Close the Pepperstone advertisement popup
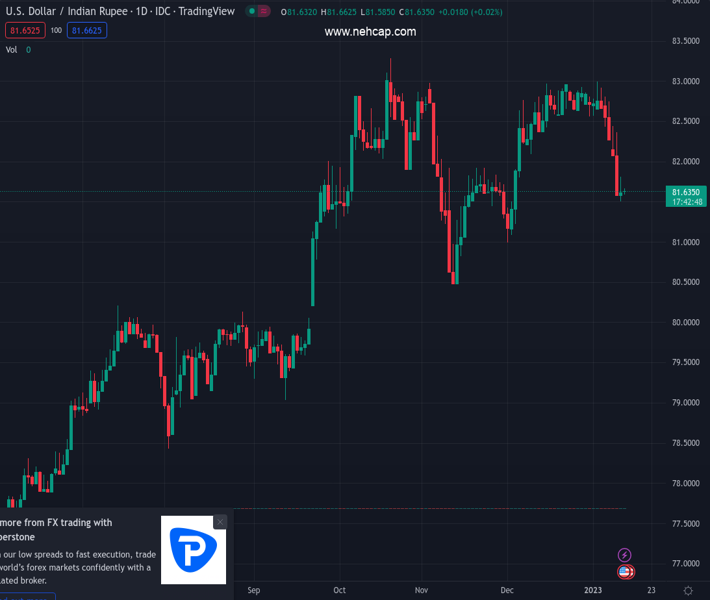This screenshot has height=600, width=710. coord(220,522)
